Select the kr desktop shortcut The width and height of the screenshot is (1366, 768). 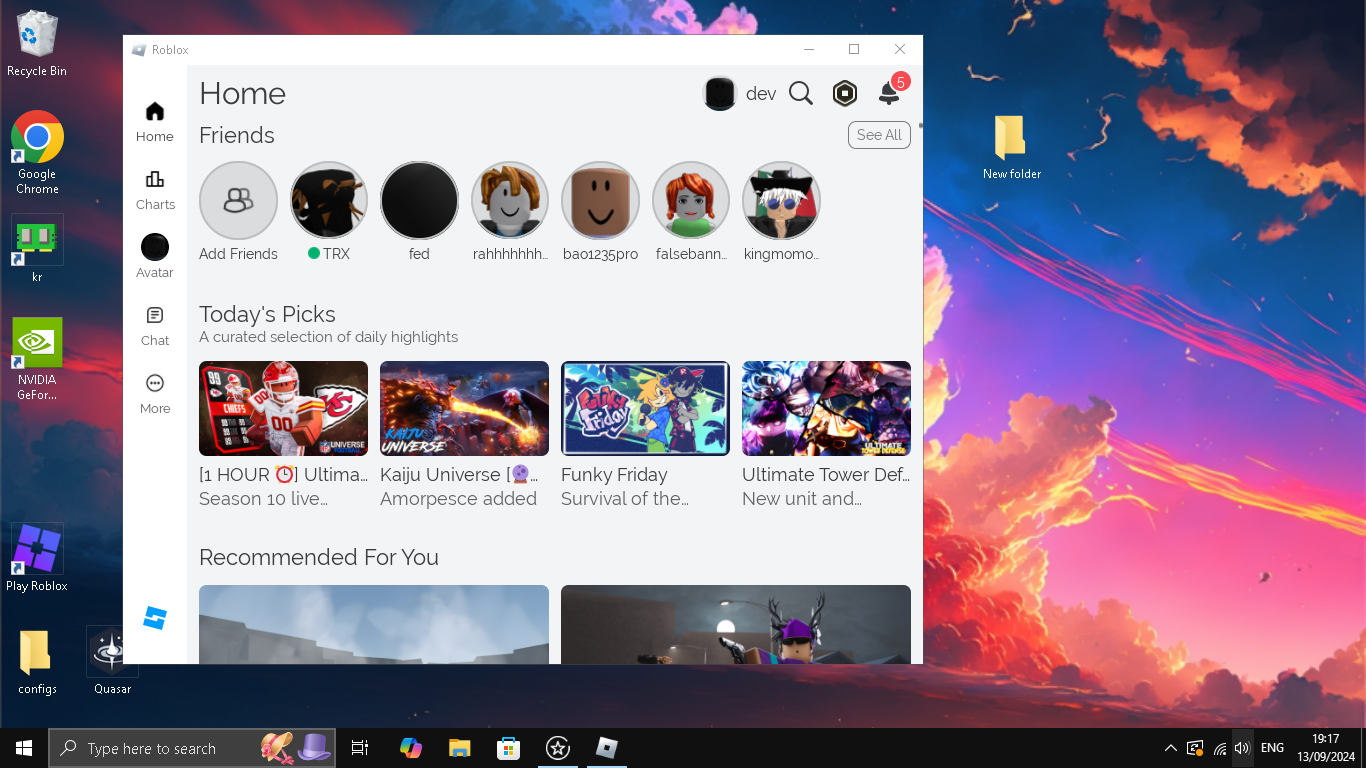pyautogui.click(x=37, y=248)
